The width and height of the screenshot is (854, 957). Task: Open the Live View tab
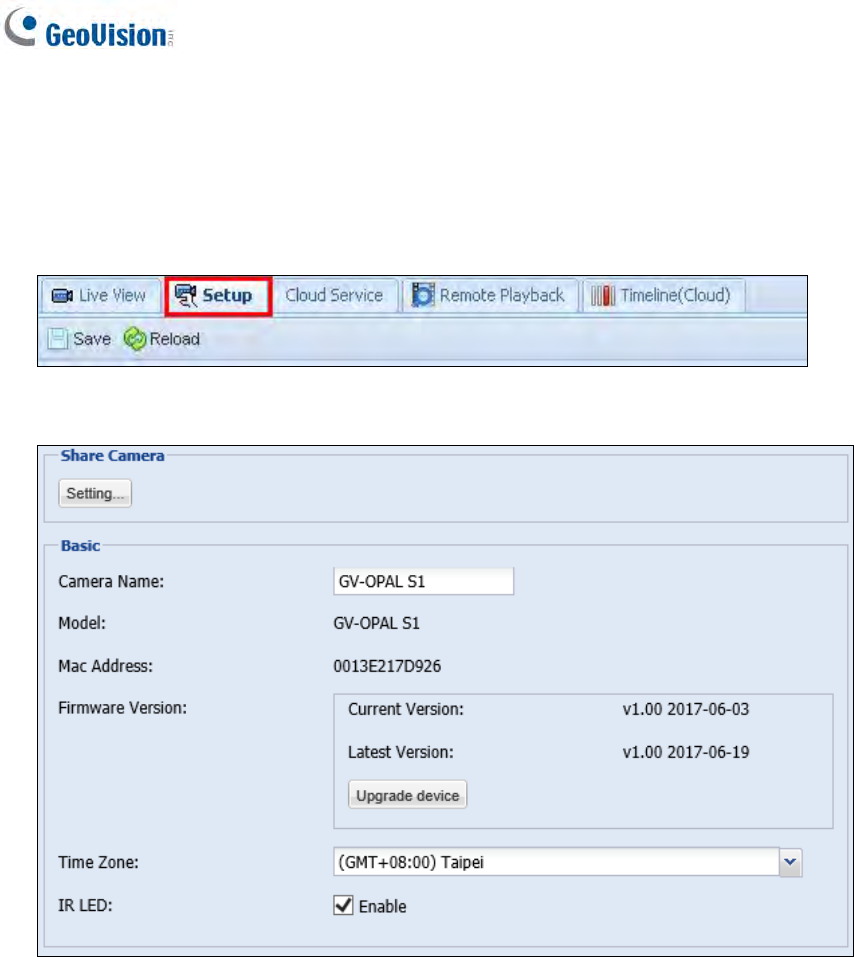[100, 296]
